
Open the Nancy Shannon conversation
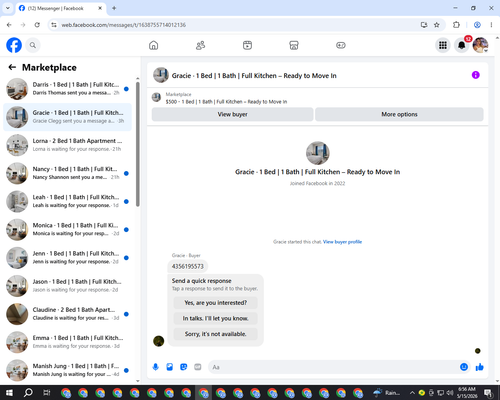click(67, 173)
